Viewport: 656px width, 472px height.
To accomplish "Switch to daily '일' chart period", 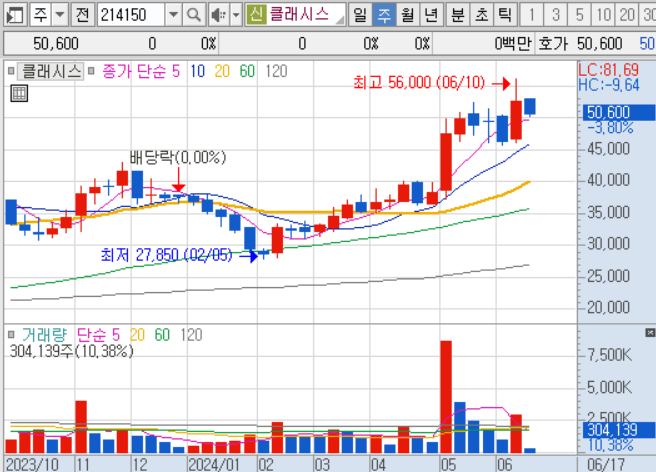I will click(360, 15).
